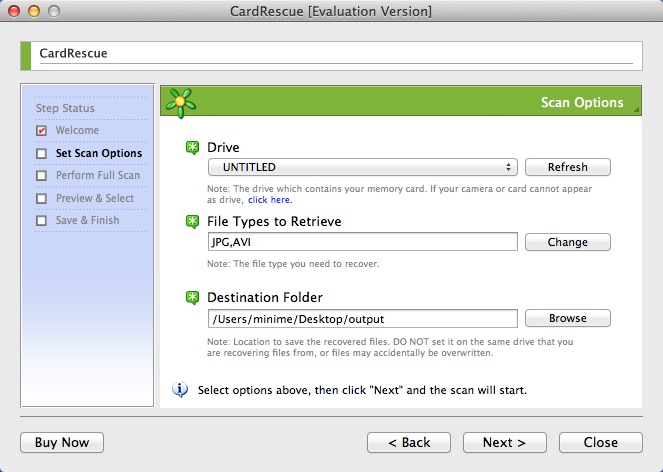Click the destination folder path field
The width and height of the screenshot is (663, 472).
point(362,319)
